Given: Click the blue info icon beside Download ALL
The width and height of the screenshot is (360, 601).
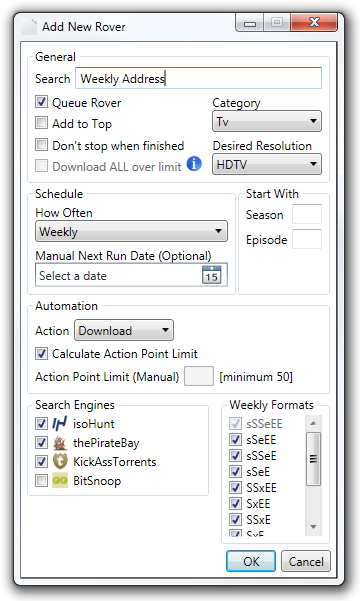Looking at the screenshot, I should pyautogui.click(x=194, y=164).
